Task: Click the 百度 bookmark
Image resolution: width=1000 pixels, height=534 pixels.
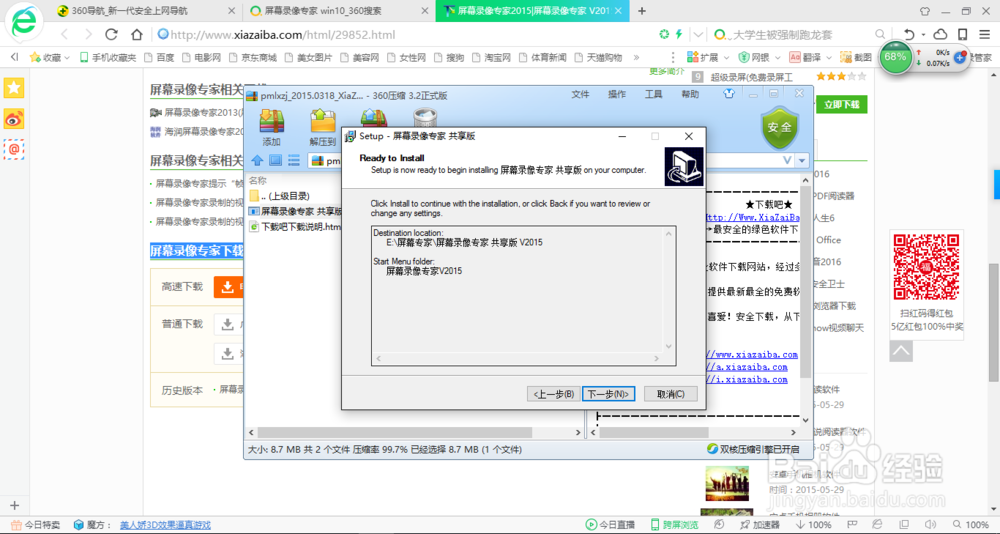Action: 159,57
